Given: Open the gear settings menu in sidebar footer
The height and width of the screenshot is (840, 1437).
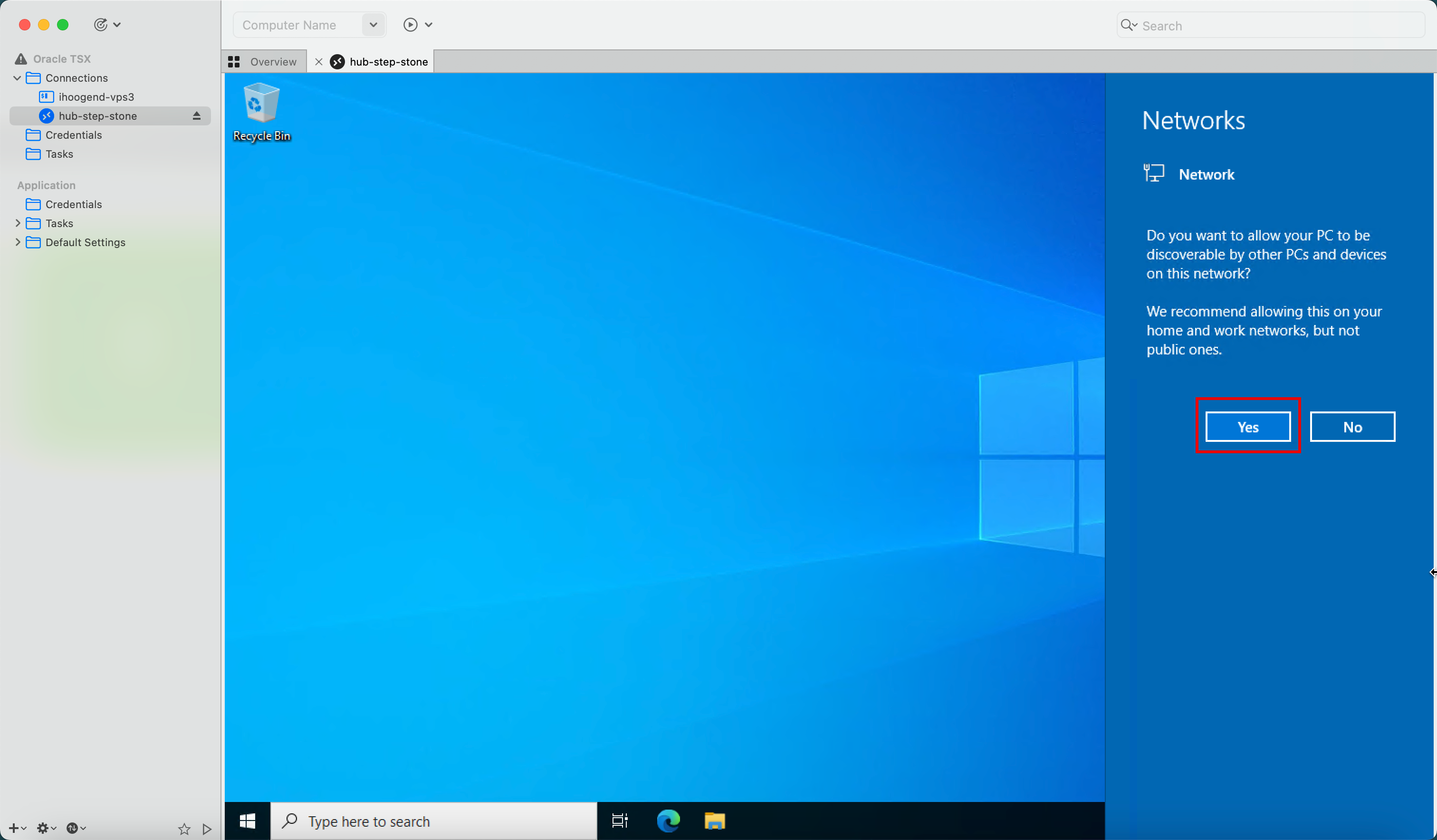Looking at the screenshot, I should point(45,828).
